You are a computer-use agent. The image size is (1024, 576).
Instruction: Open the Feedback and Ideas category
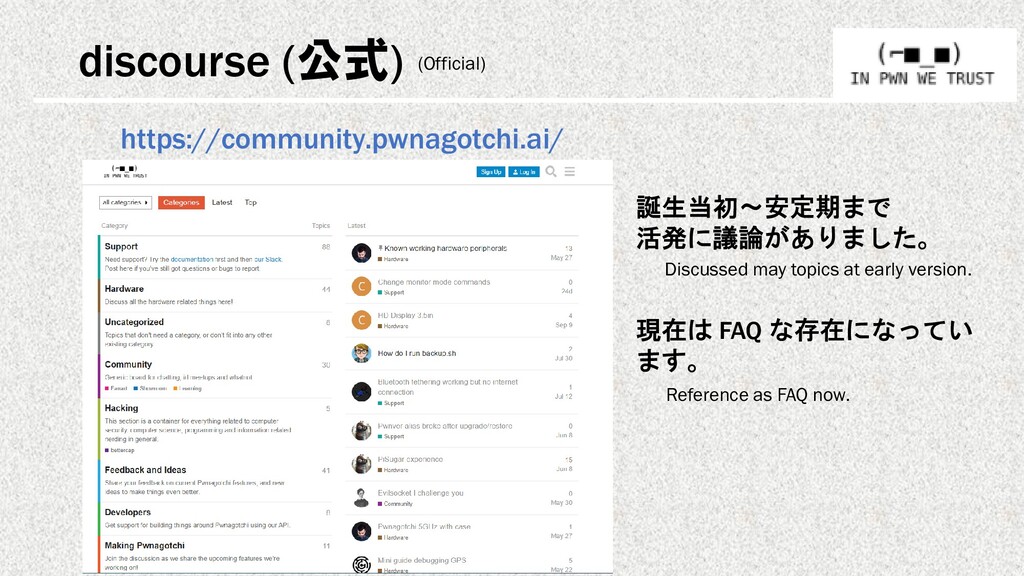pyautogui.click(x=146, y=470)
